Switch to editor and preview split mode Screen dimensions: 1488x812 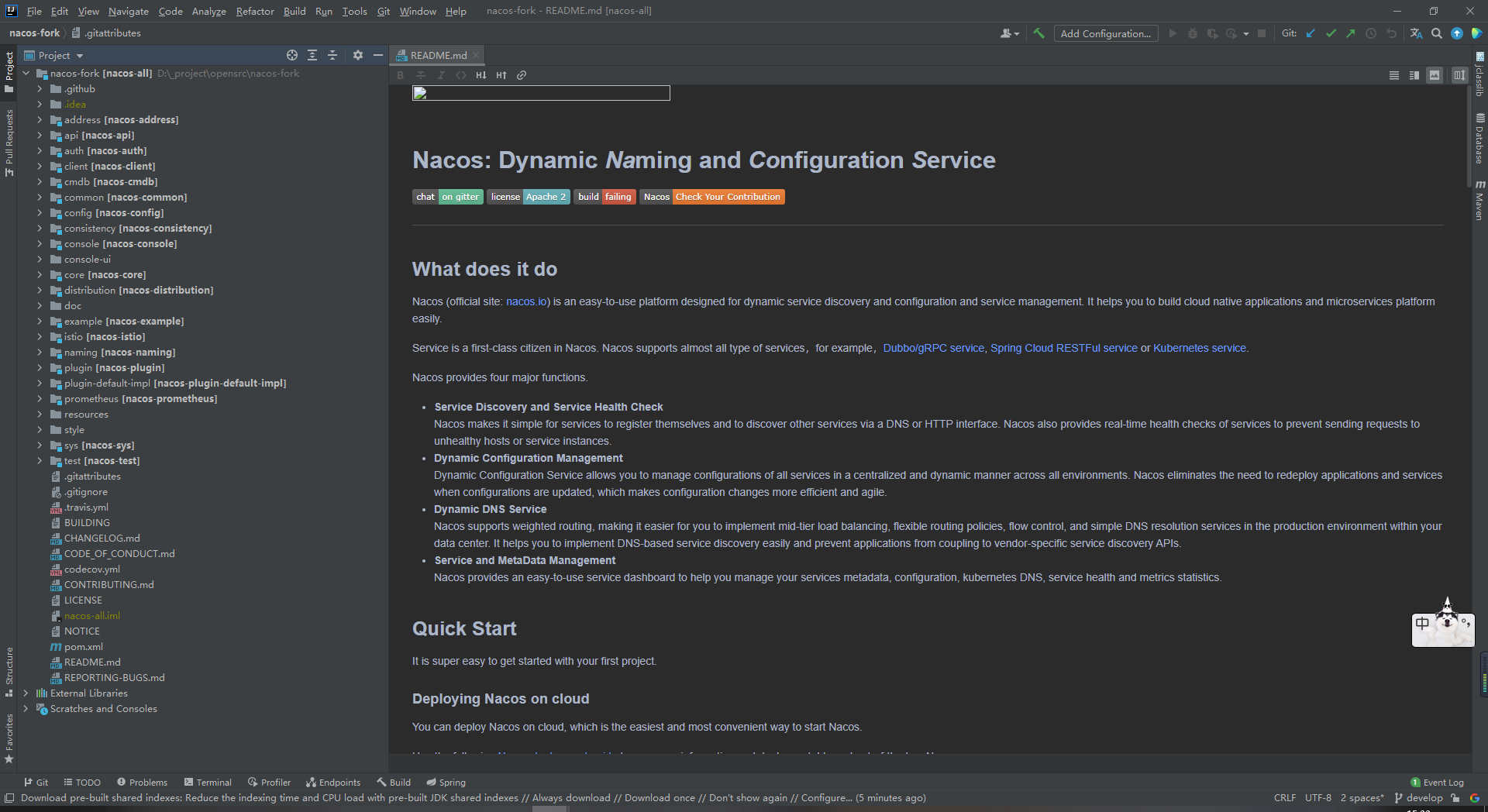(1414, 75)
